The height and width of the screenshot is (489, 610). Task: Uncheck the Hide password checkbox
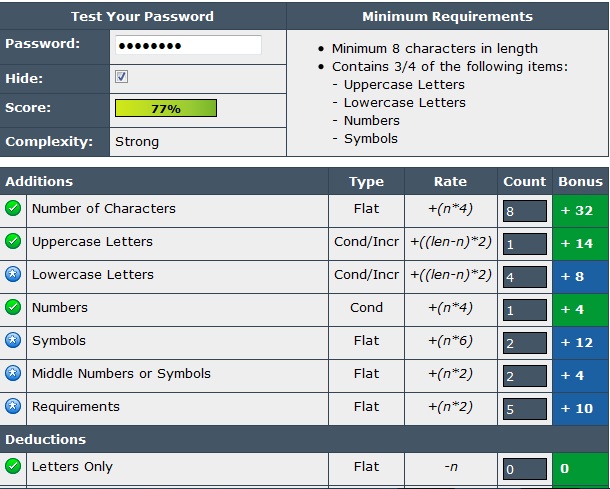(x=122, y=77)
